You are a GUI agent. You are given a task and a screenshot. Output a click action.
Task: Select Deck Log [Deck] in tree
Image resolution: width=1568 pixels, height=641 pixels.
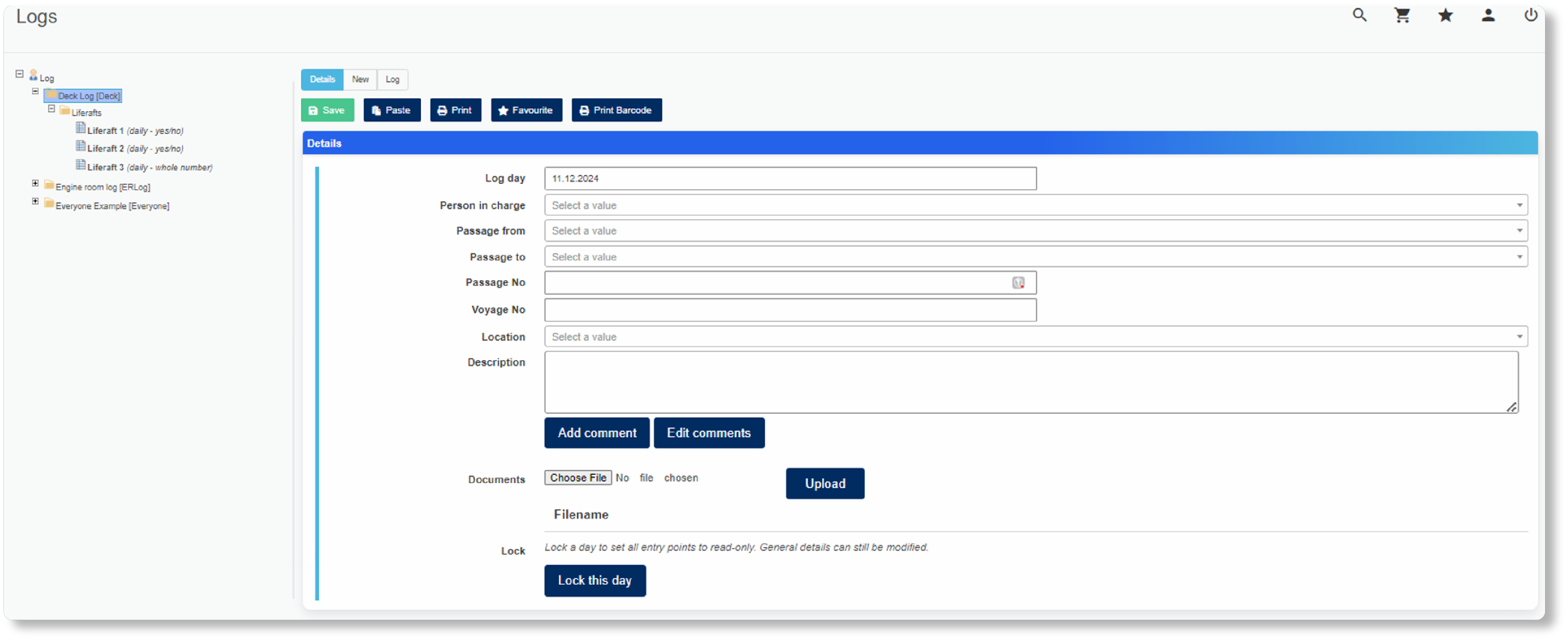(89, 96)
